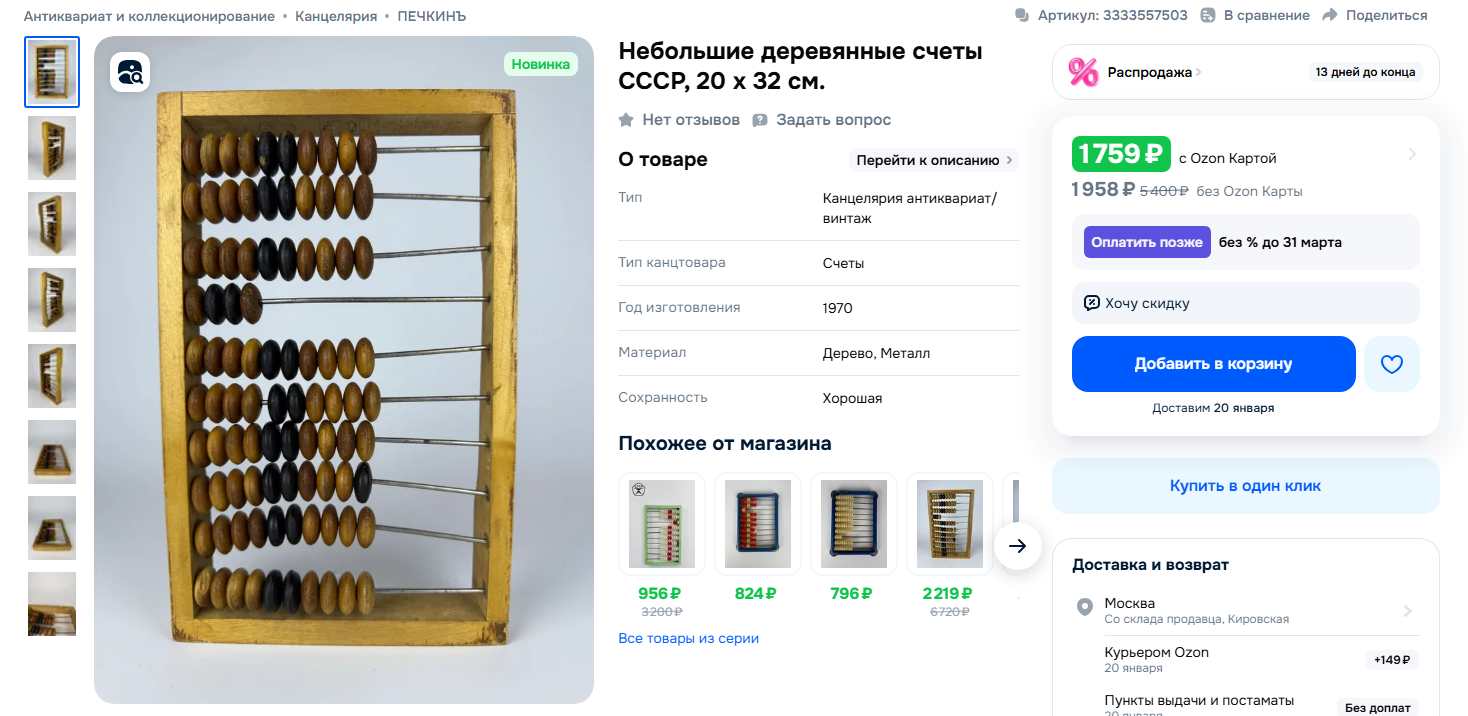Open Moscow delivery options chevron
Screen dimensions: 1468x716
tap(1407, 611)
